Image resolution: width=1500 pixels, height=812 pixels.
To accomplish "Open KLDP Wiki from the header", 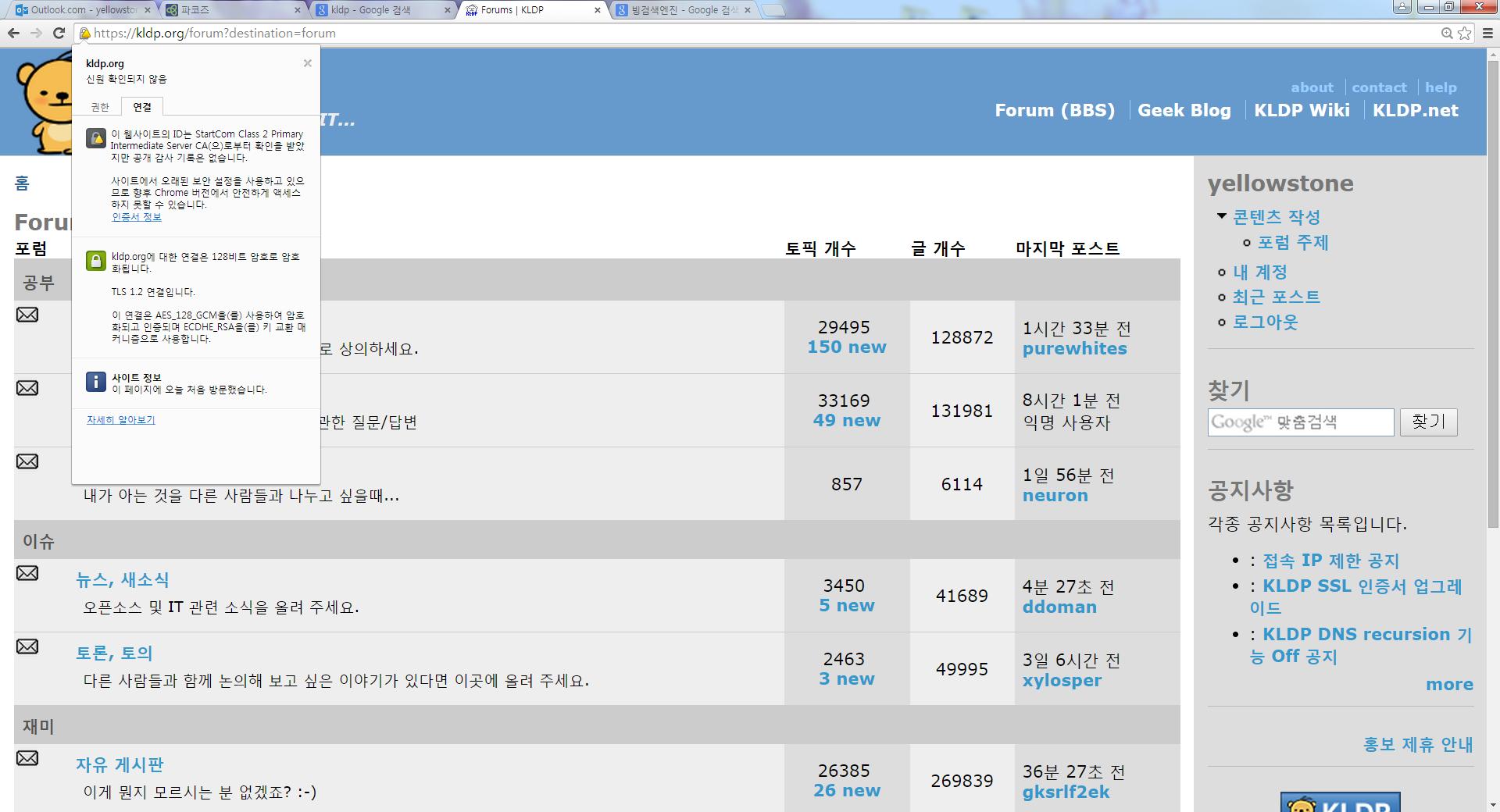I will click(1302, 110).
